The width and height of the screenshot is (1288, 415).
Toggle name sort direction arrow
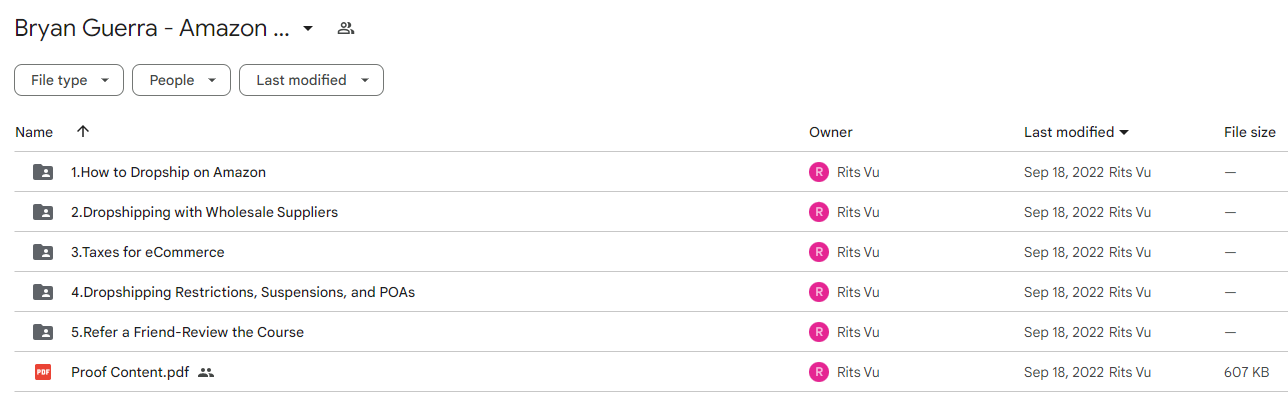tap(83, 132)
